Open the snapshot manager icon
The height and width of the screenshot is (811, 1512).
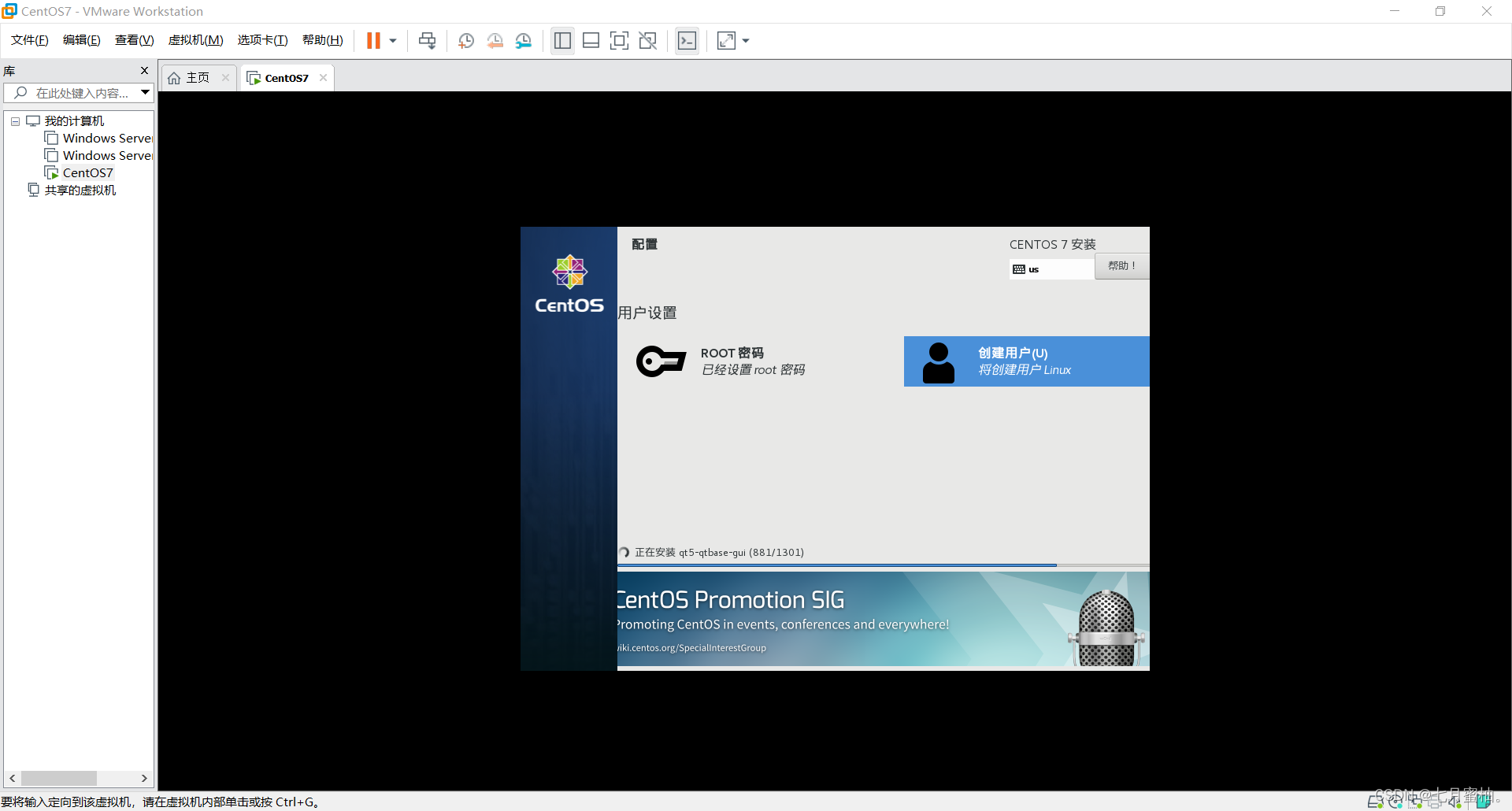[x=524, y=40]
